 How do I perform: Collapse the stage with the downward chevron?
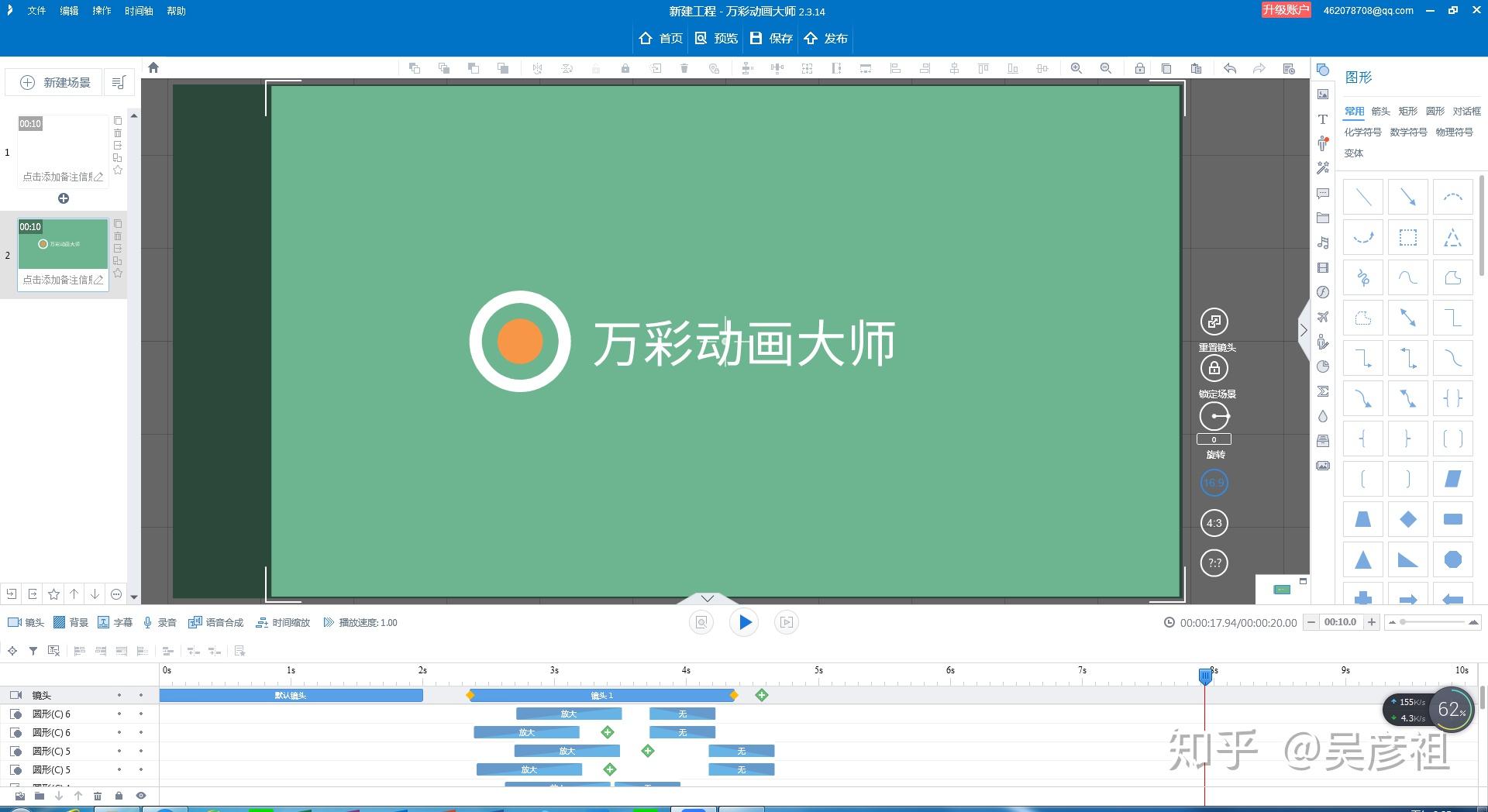click(707, 598)
